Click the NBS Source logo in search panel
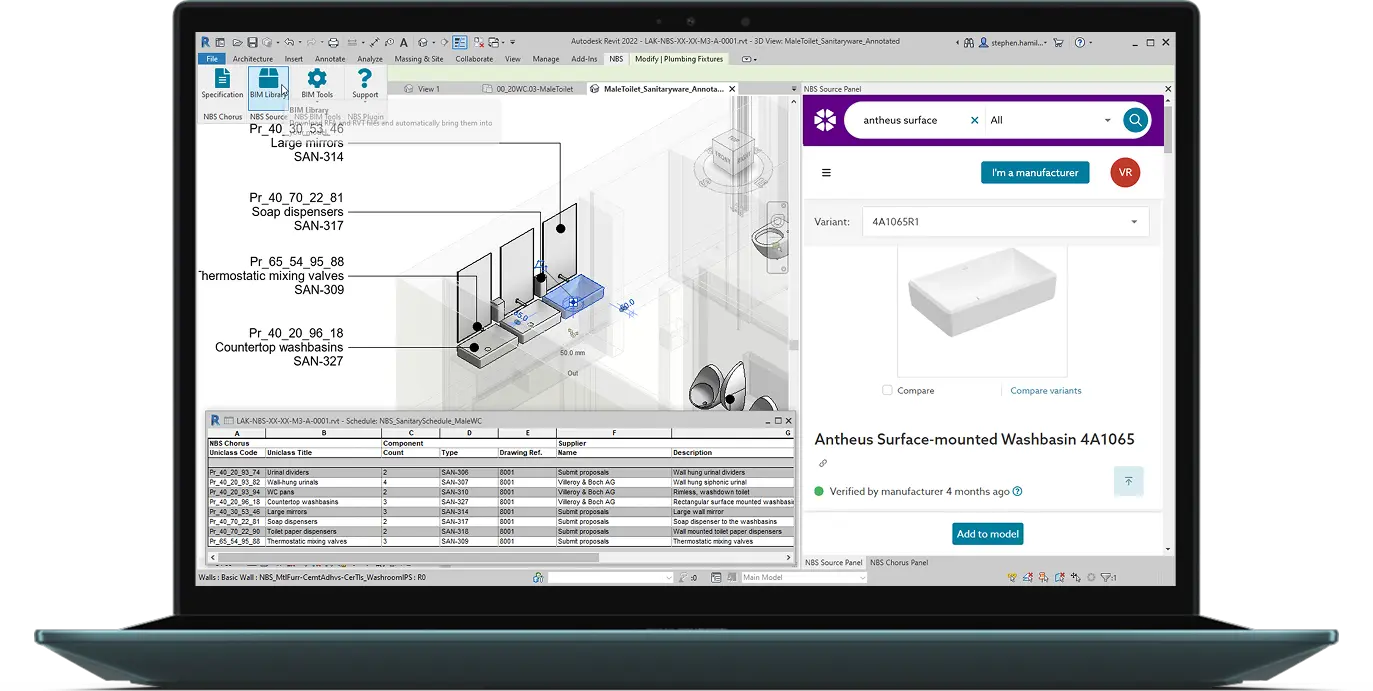The image size is (1373, 691). (x=824, y=119)
